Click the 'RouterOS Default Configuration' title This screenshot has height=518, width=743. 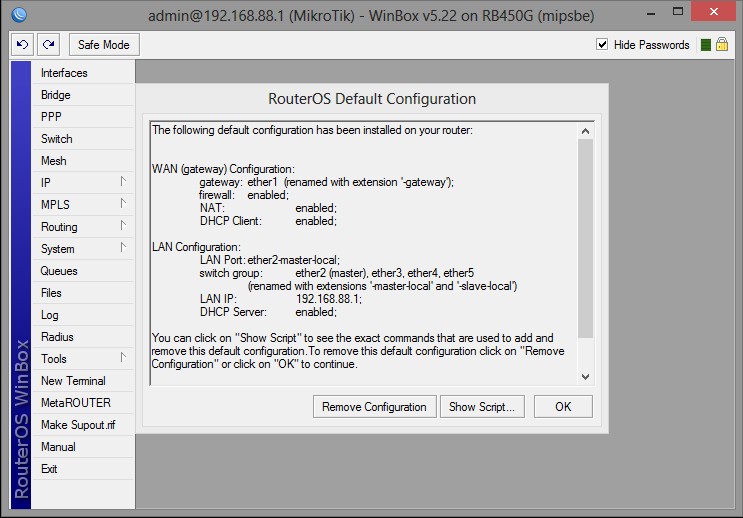[x=372, y=99]
